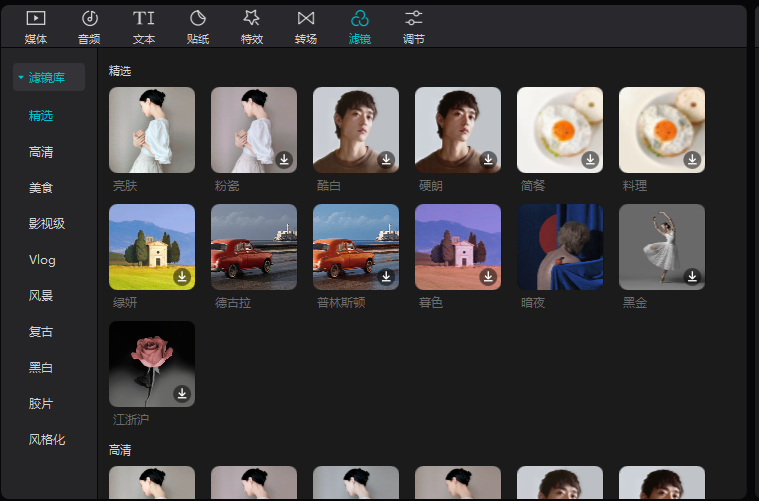Click the 硬朗 filter label
The image size is (759, 501).
click(431, 186)
